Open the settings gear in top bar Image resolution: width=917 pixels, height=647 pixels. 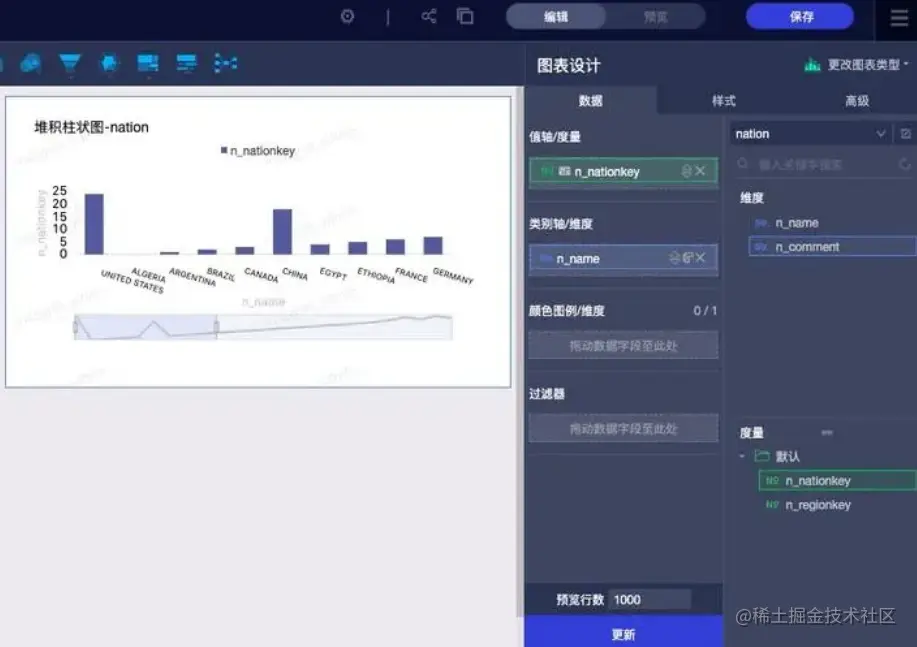pos(347,16)
